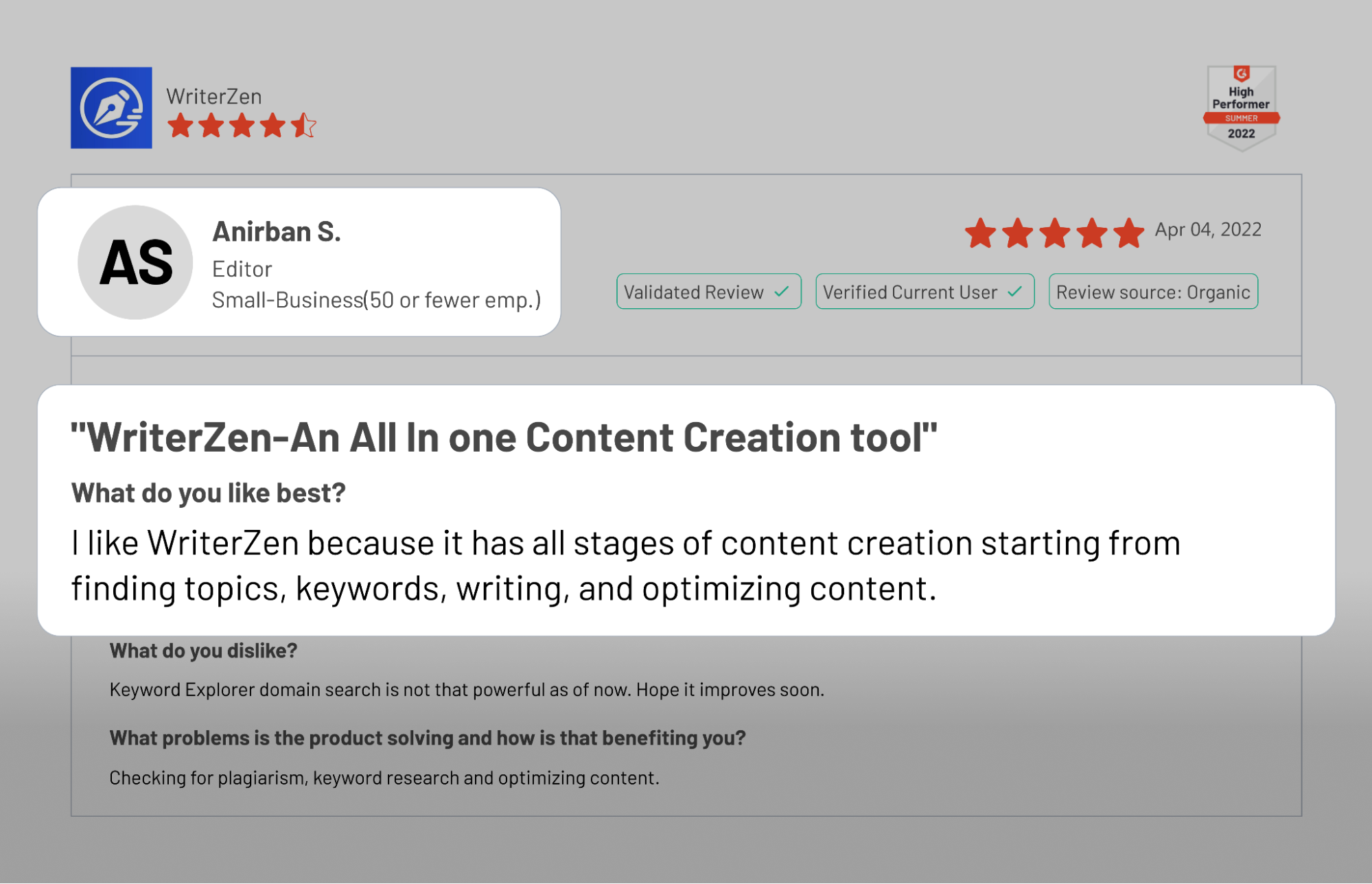This screenshot has width=1372, height=884.
Task: Select the Editor job title text
Action: [242, 269]
